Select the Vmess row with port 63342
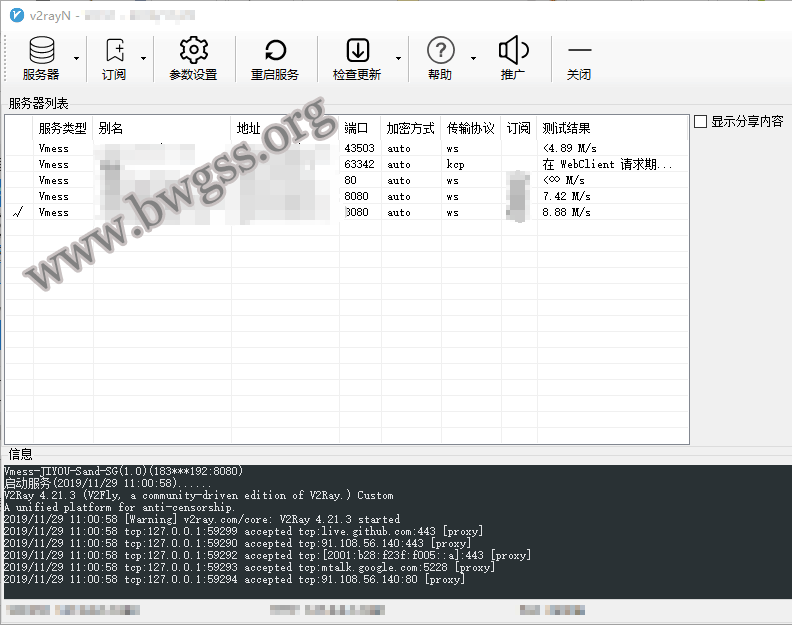792x625 pixels. pos(346,164)
